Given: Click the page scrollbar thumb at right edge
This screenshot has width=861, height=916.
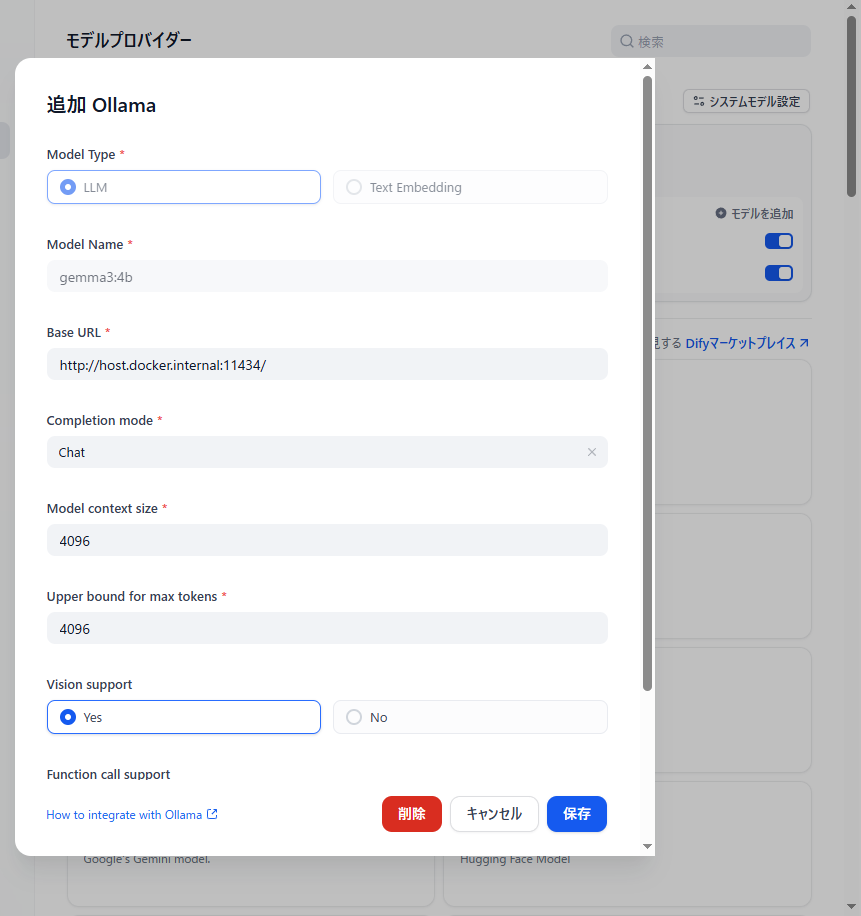Looking at the screenshot, I should 852,106.
